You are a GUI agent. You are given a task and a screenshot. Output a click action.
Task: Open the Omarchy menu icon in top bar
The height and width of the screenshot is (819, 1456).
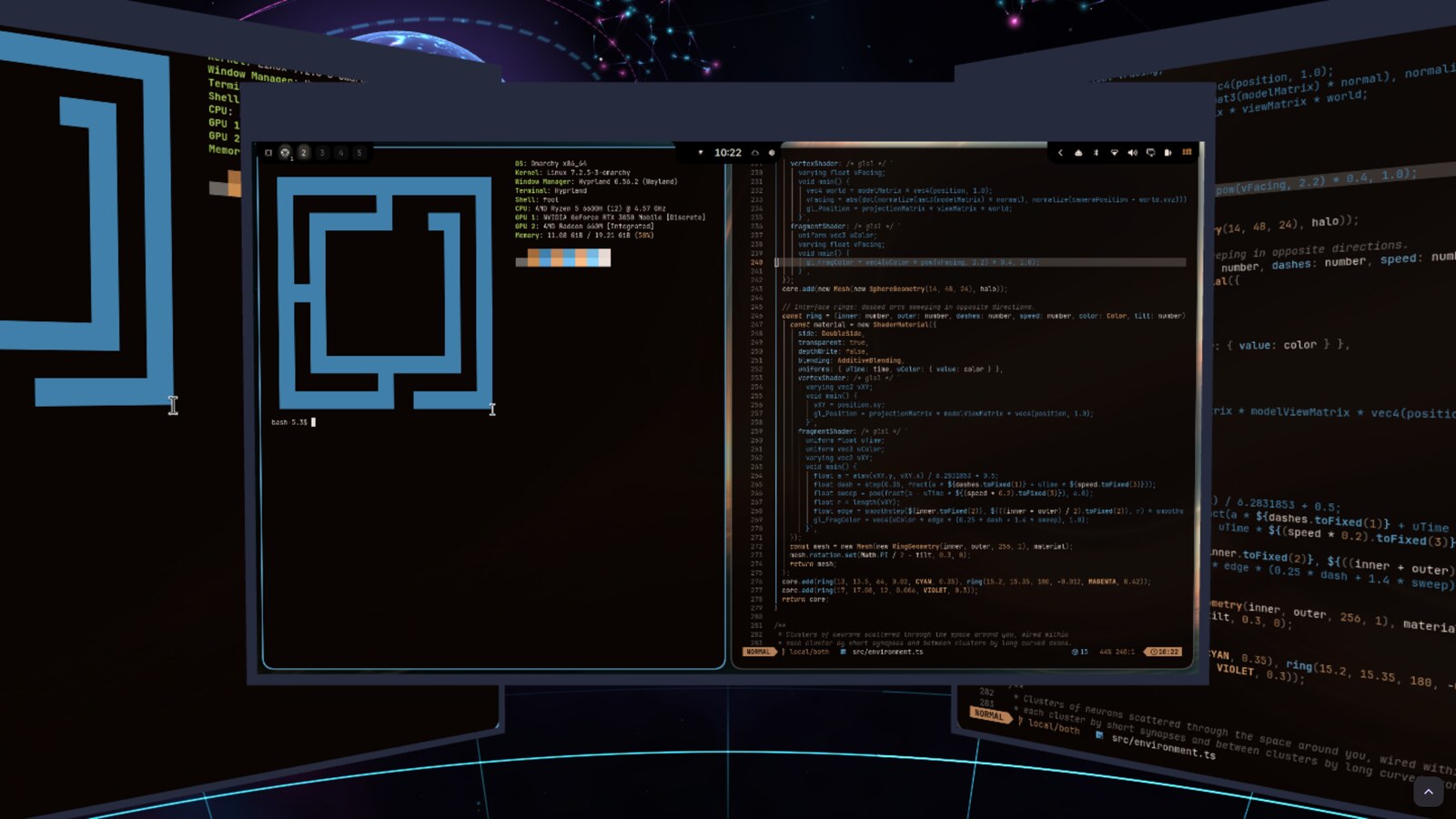tap(268, 153)
